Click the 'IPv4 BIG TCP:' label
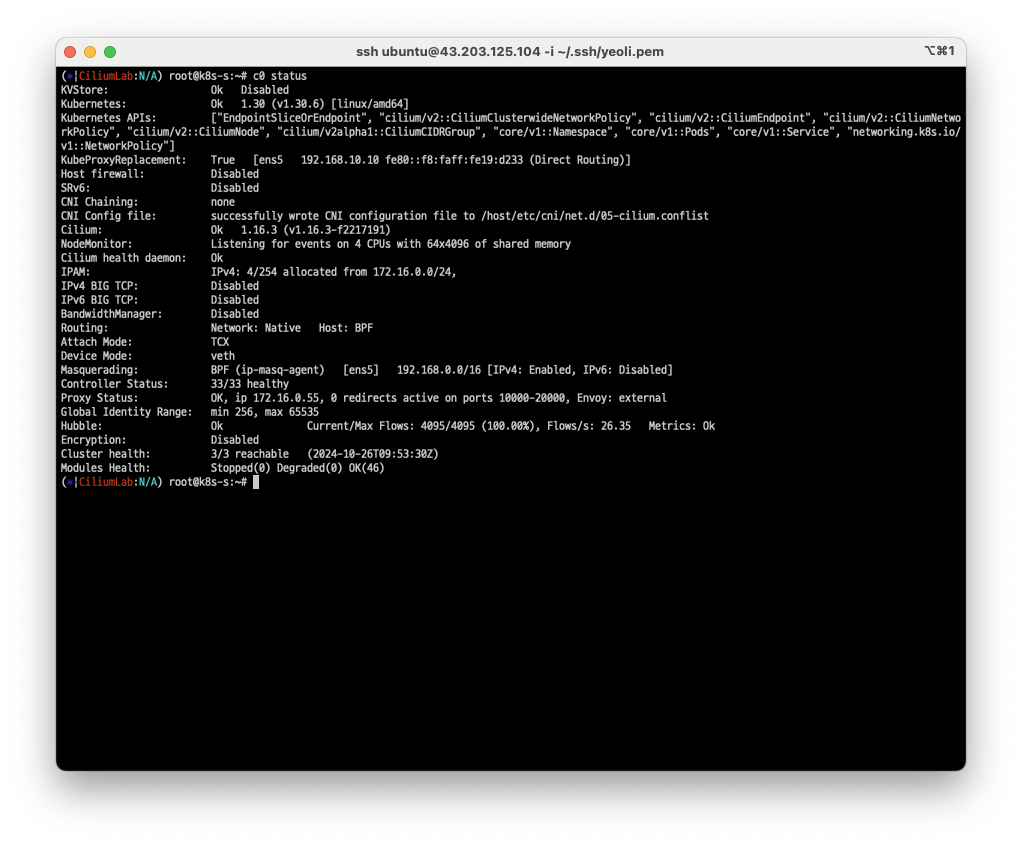Viewport: 1022px width, 845px height. tap(99, 286)
